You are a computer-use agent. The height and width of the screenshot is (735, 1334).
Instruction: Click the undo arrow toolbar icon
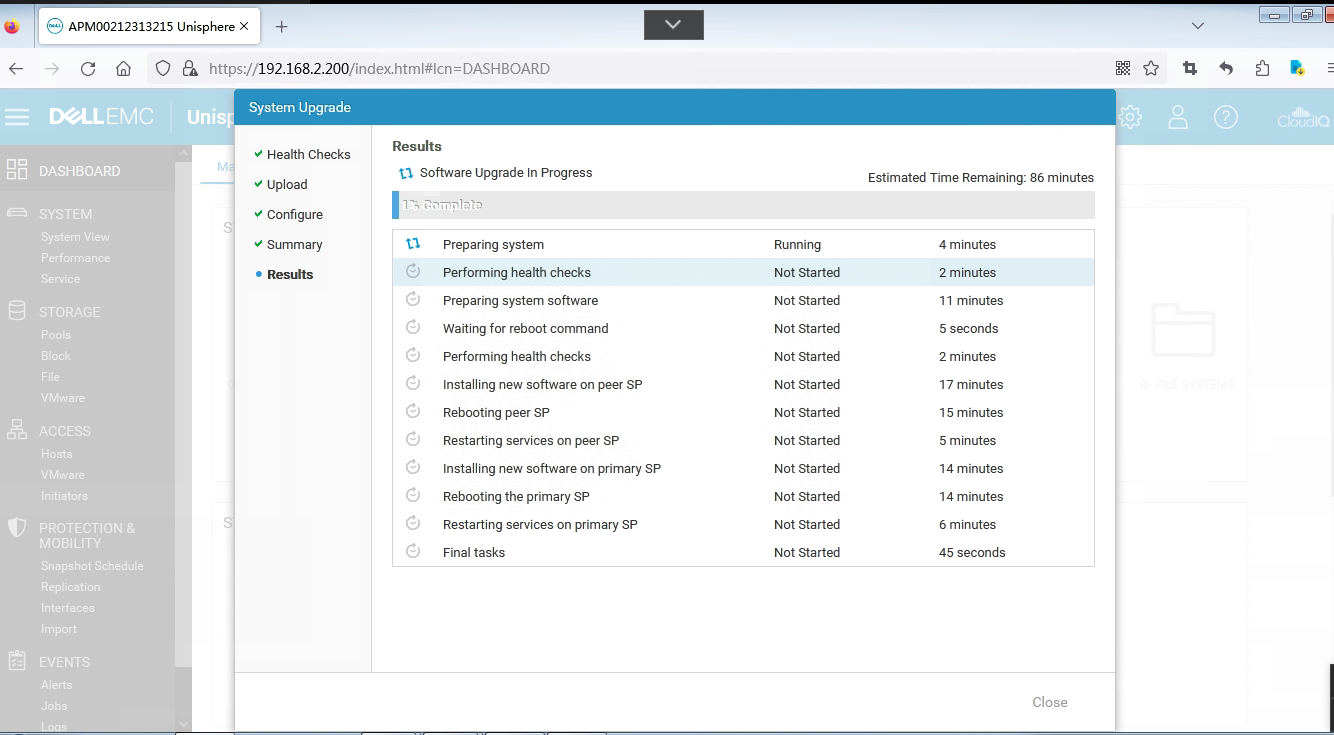point(1226,68)
